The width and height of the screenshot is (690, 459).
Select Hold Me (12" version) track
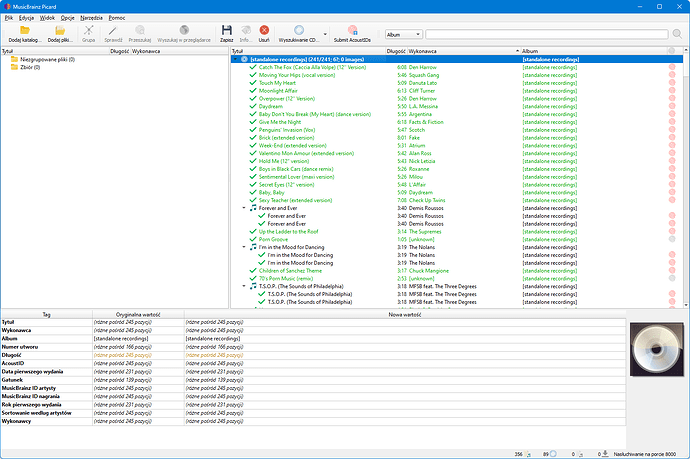pyautogui.click(x=284, y=161)
